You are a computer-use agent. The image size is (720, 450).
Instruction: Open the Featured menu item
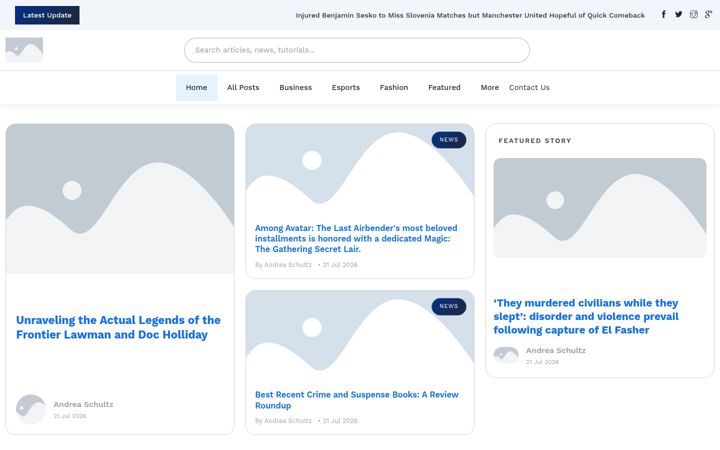click(x=444, y=87)
